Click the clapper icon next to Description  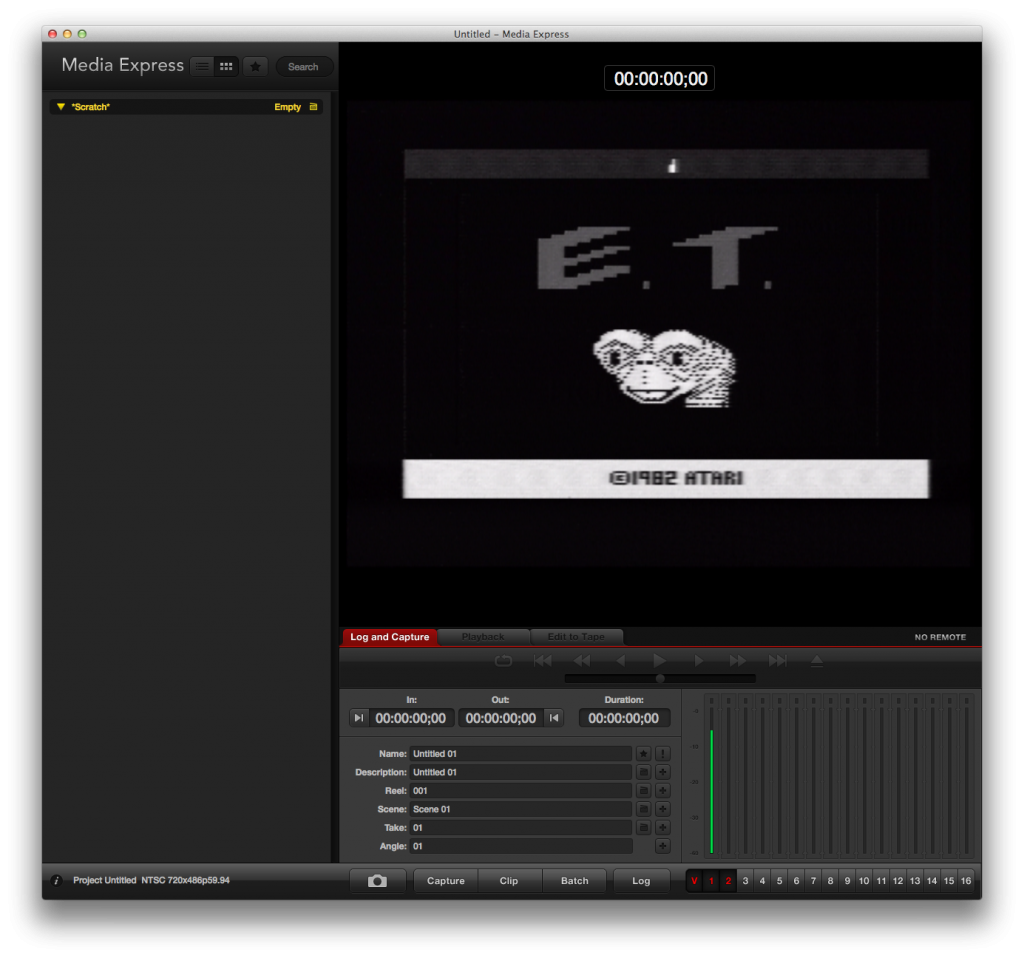click(x=643, y=772)
